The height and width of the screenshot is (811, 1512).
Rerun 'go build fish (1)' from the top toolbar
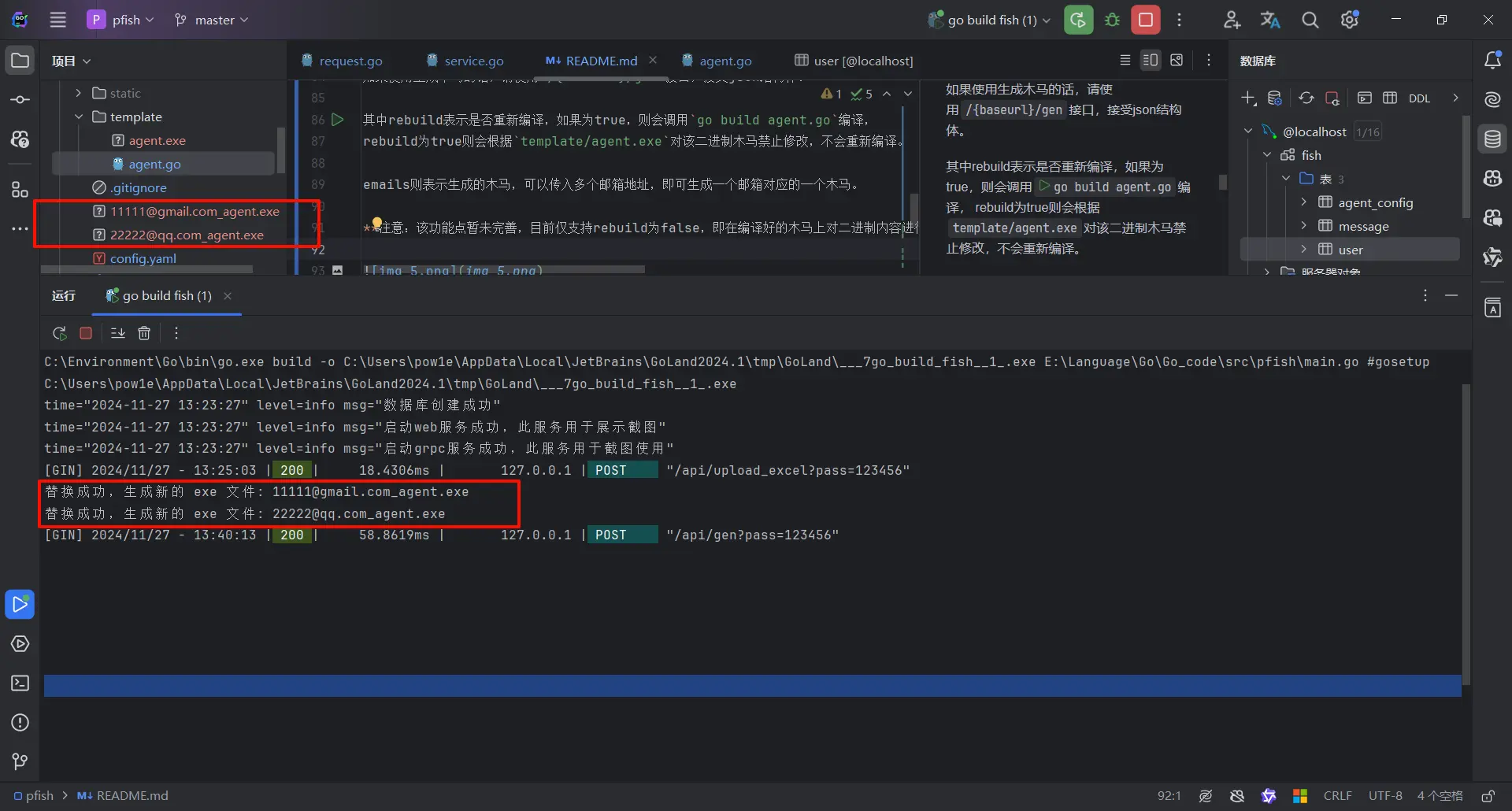[1078, 20]
